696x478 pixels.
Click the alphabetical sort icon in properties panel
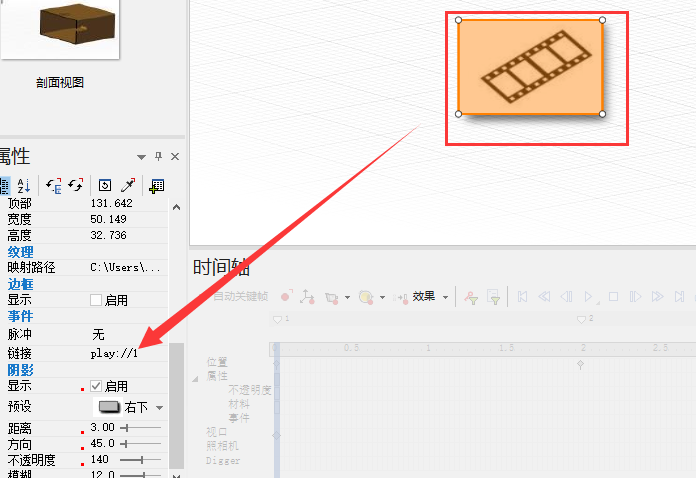[x=25, y=185]
